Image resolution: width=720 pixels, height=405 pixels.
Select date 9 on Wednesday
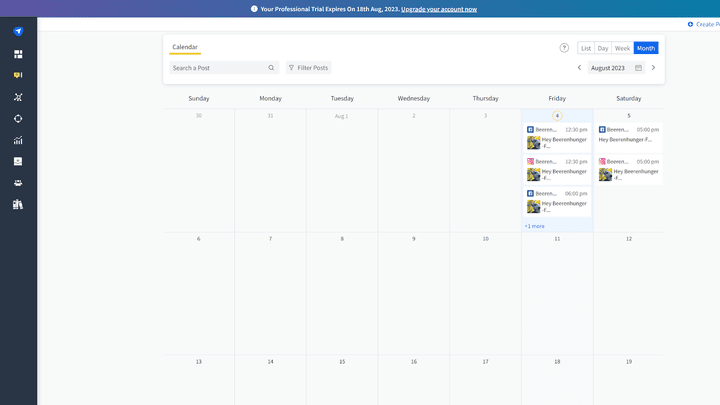[414, 239]
